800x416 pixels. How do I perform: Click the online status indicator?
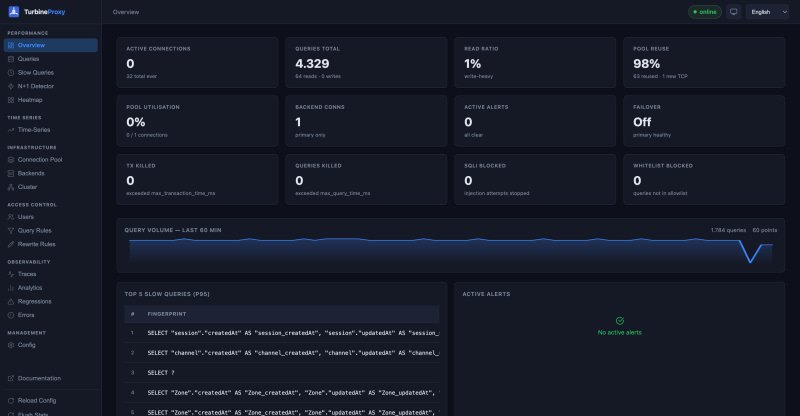coord(705,12)
